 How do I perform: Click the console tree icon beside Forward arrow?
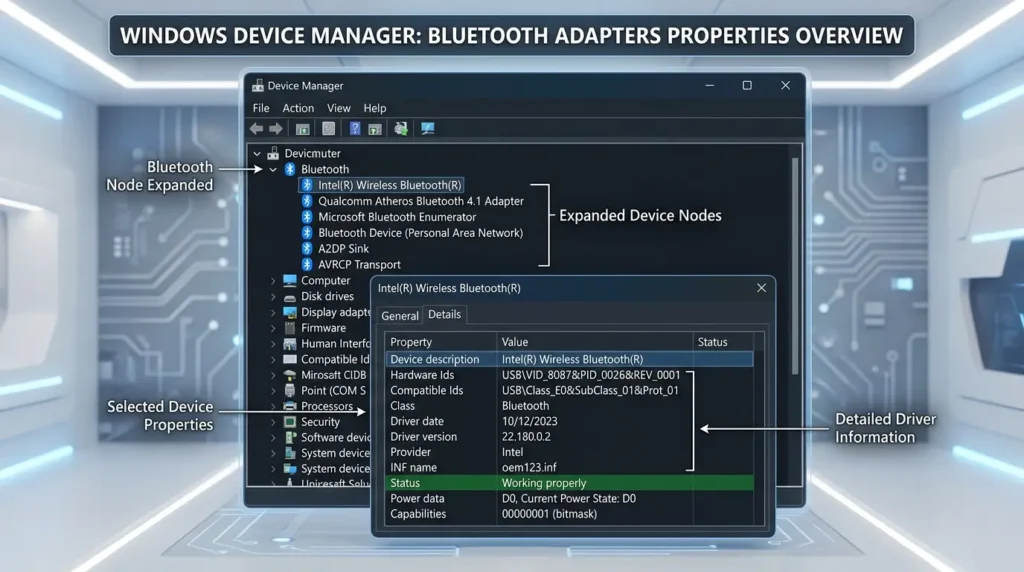coord(302,129)
